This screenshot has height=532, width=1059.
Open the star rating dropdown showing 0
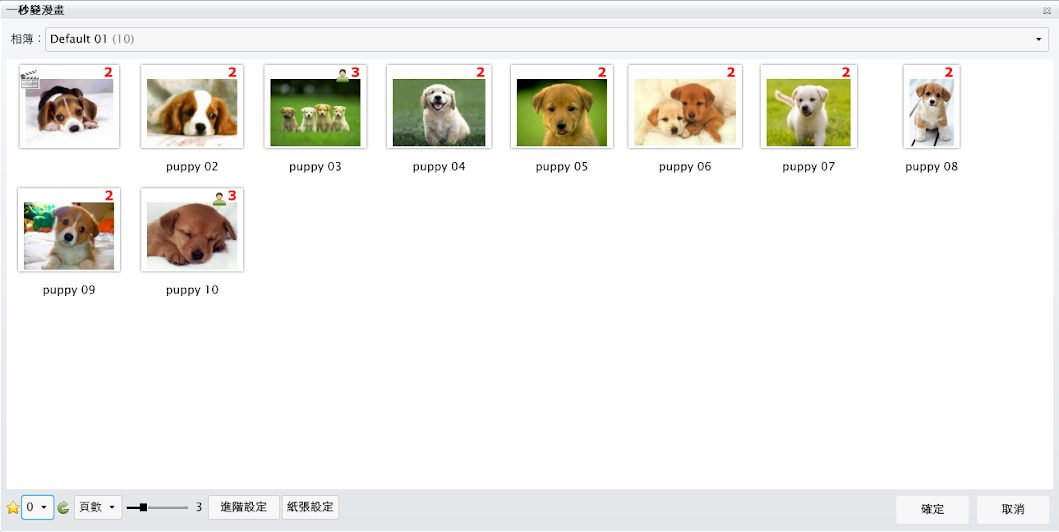pyautogui.click(x=38, y=507)
